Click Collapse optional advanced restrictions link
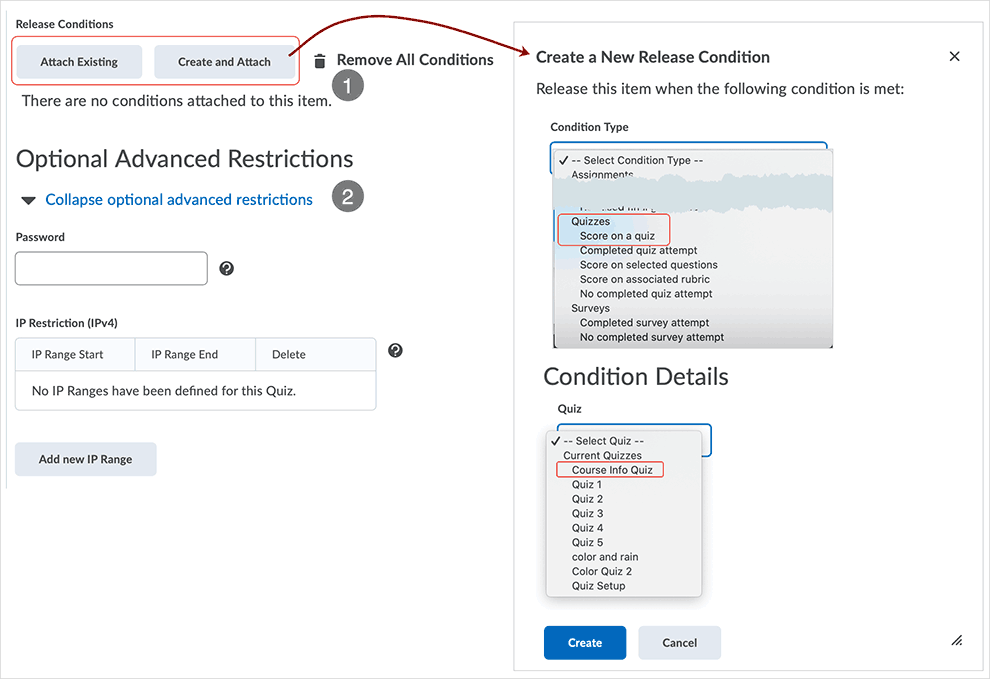Viewport: 990px width, 679px height. tap(179, 200)
